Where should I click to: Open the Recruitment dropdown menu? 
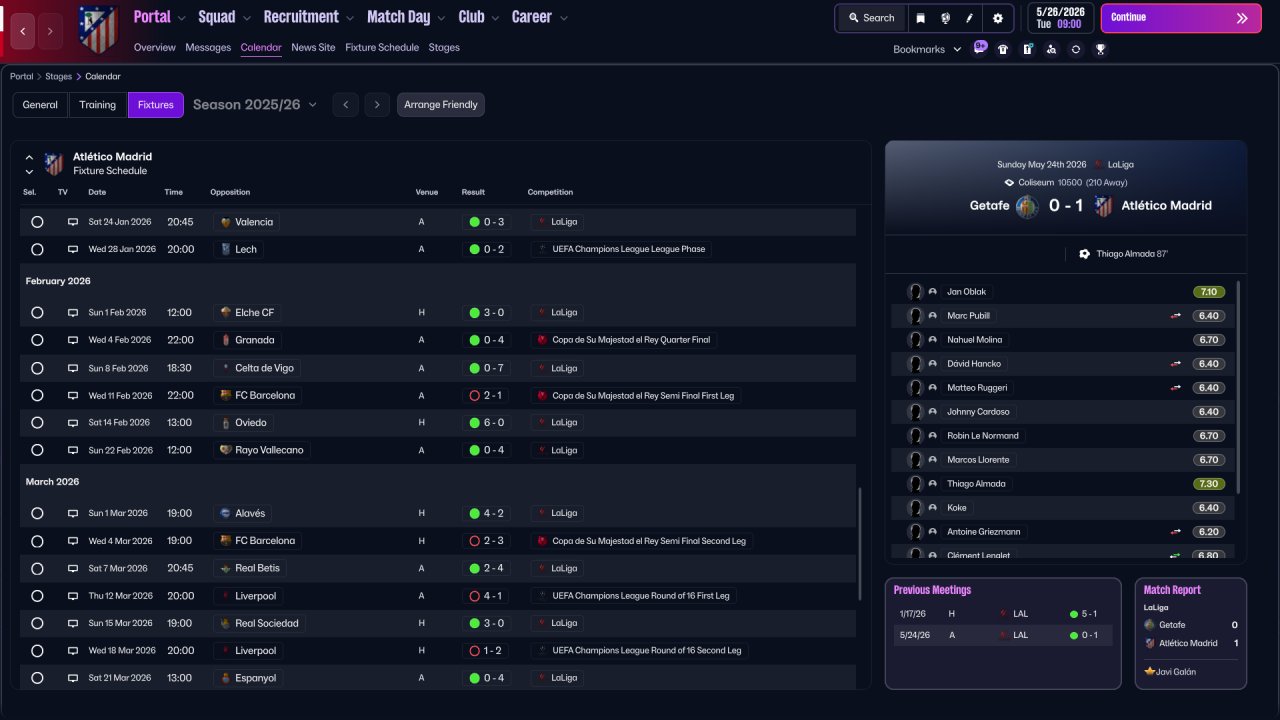[309, 17]
